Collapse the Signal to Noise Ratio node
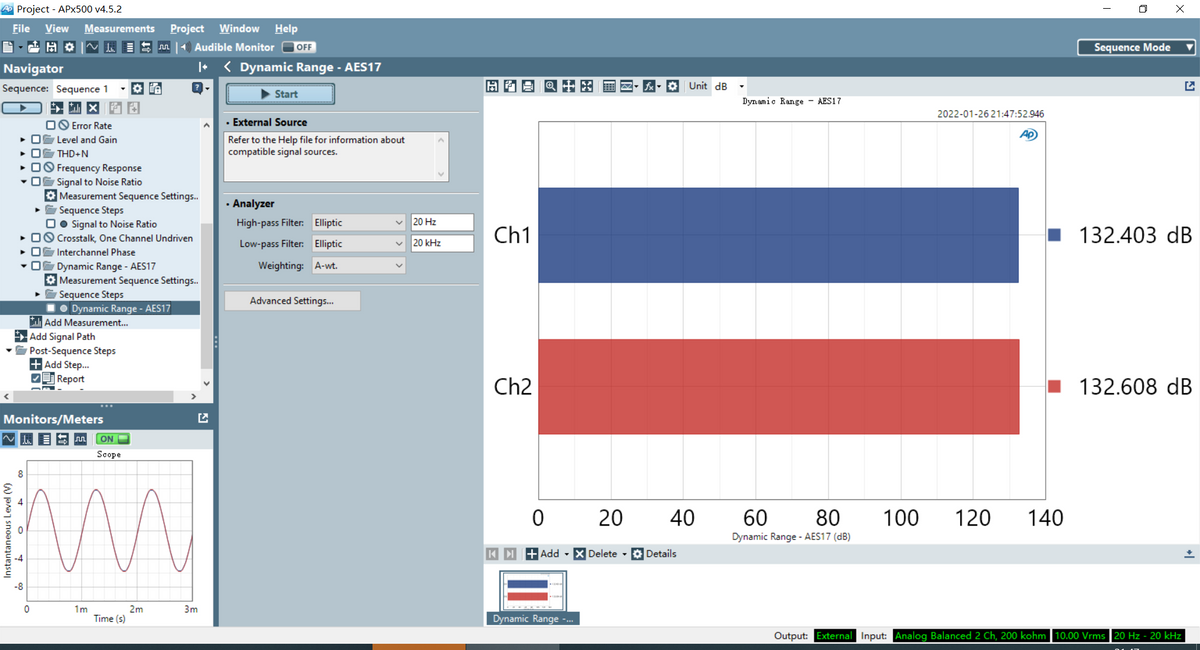This screenshot has width=1200, height=650. coord(23,182)
